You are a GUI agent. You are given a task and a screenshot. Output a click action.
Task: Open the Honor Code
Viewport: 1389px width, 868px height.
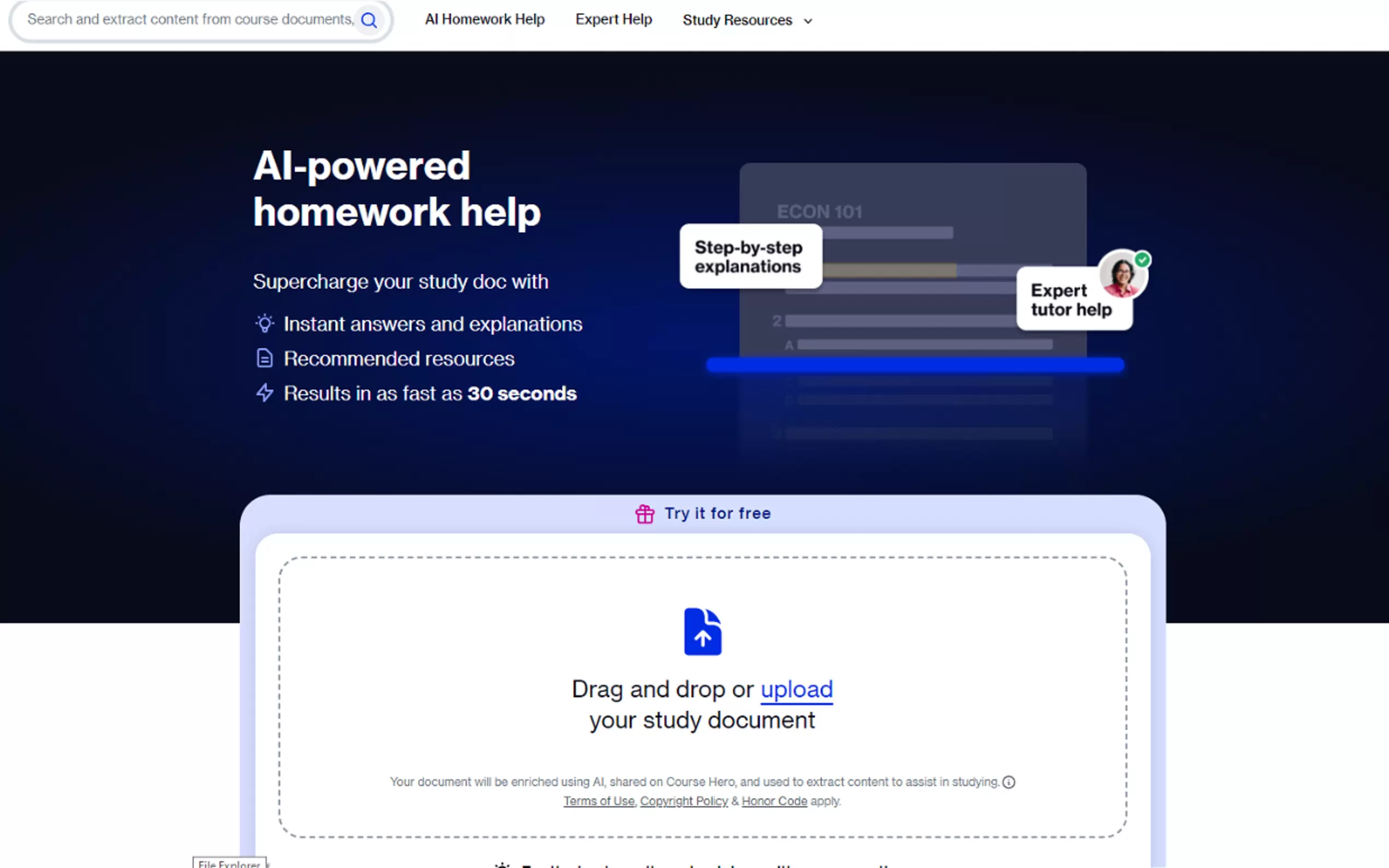774,801
